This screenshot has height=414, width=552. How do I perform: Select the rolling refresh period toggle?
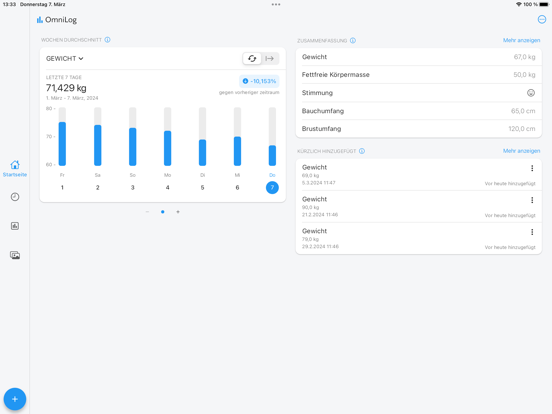pyautogui.click(x=252, y=58)
